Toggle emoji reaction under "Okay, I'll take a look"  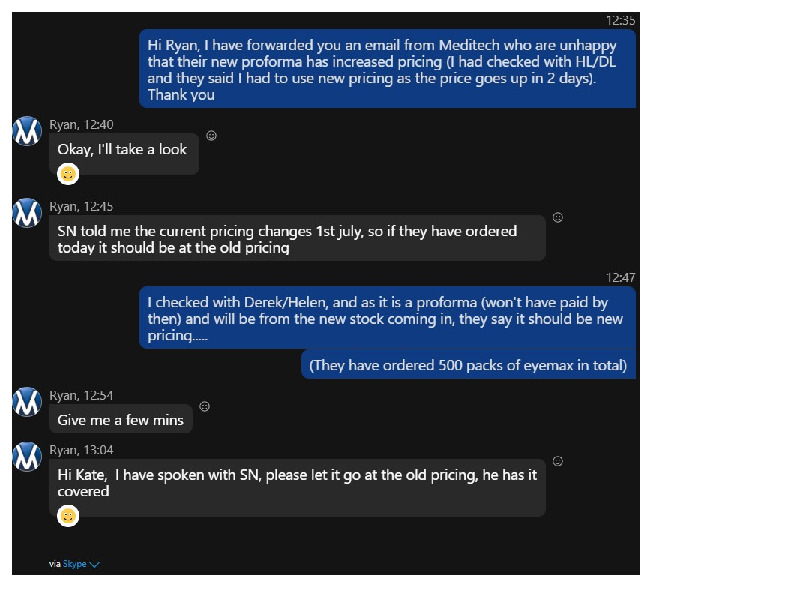tap(68, 174)
